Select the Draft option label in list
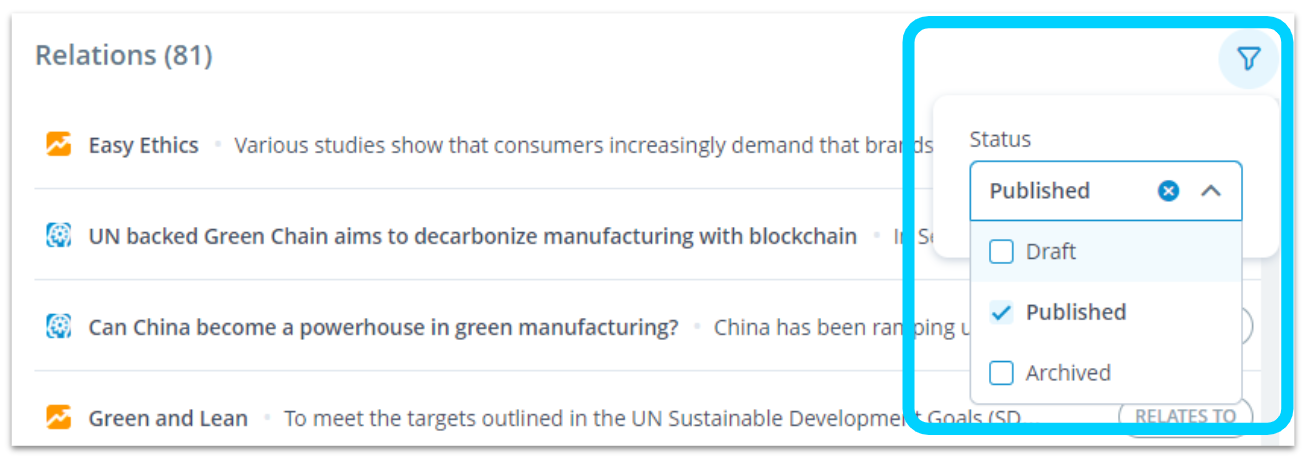This screenshot has height=460, width=1307. [x=1051, y=252]
